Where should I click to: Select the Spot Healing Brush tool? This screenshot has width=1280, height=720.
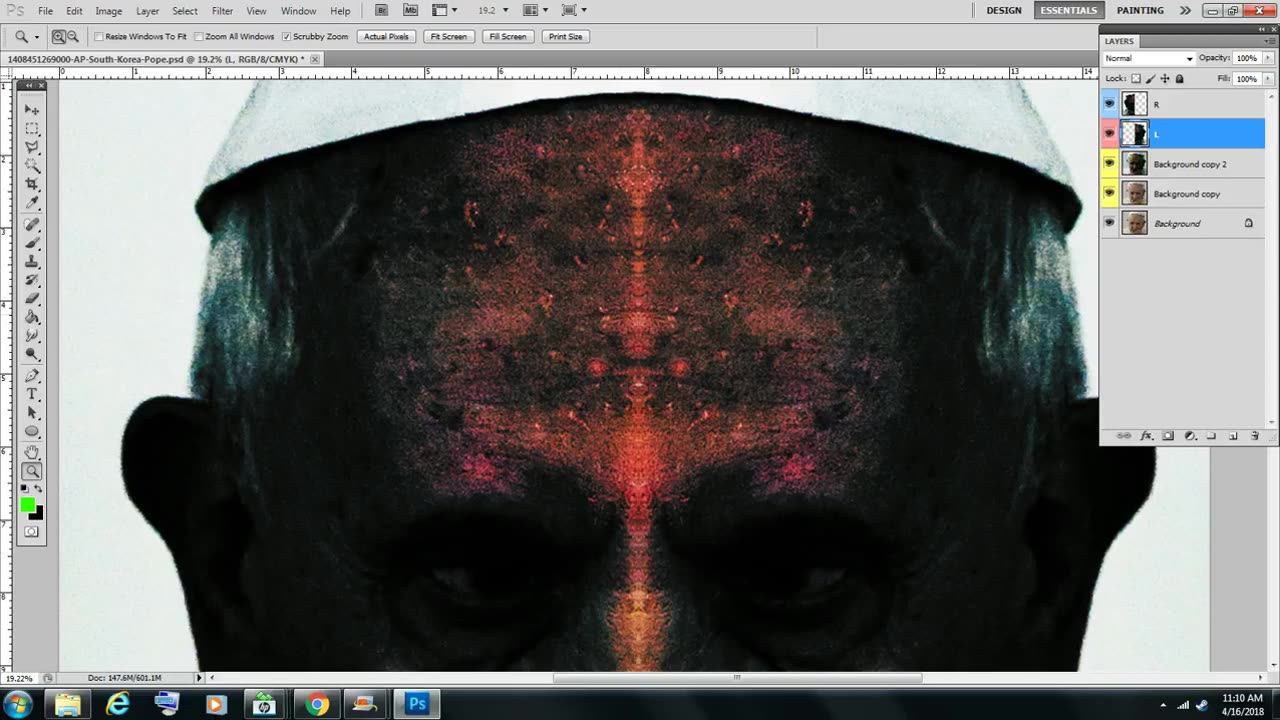click(32, 225)
